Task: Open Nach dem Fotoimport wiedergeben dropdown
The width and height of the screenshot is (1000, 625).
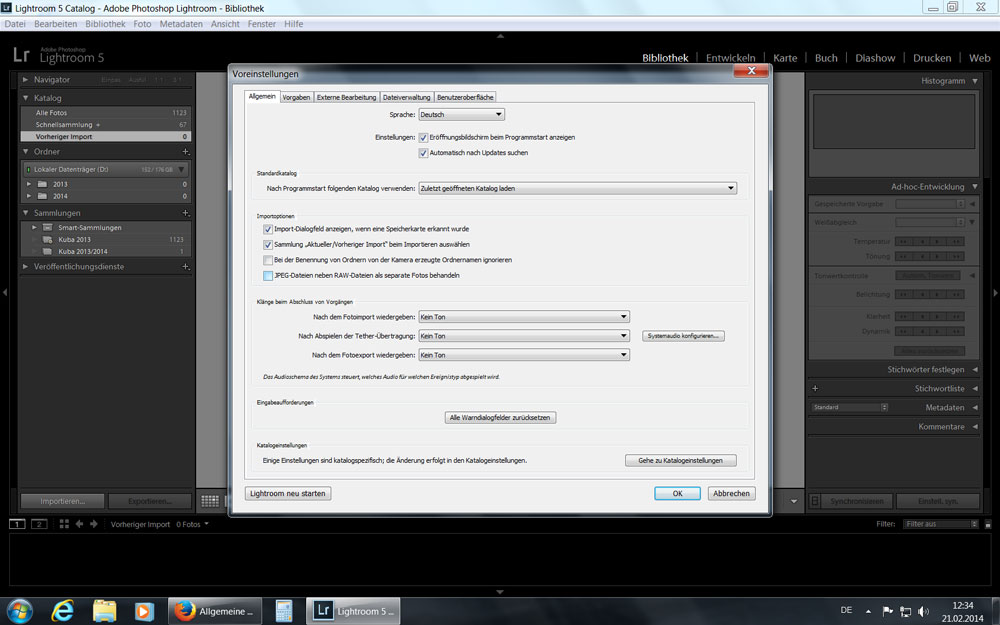Action: tap(524, 317)
